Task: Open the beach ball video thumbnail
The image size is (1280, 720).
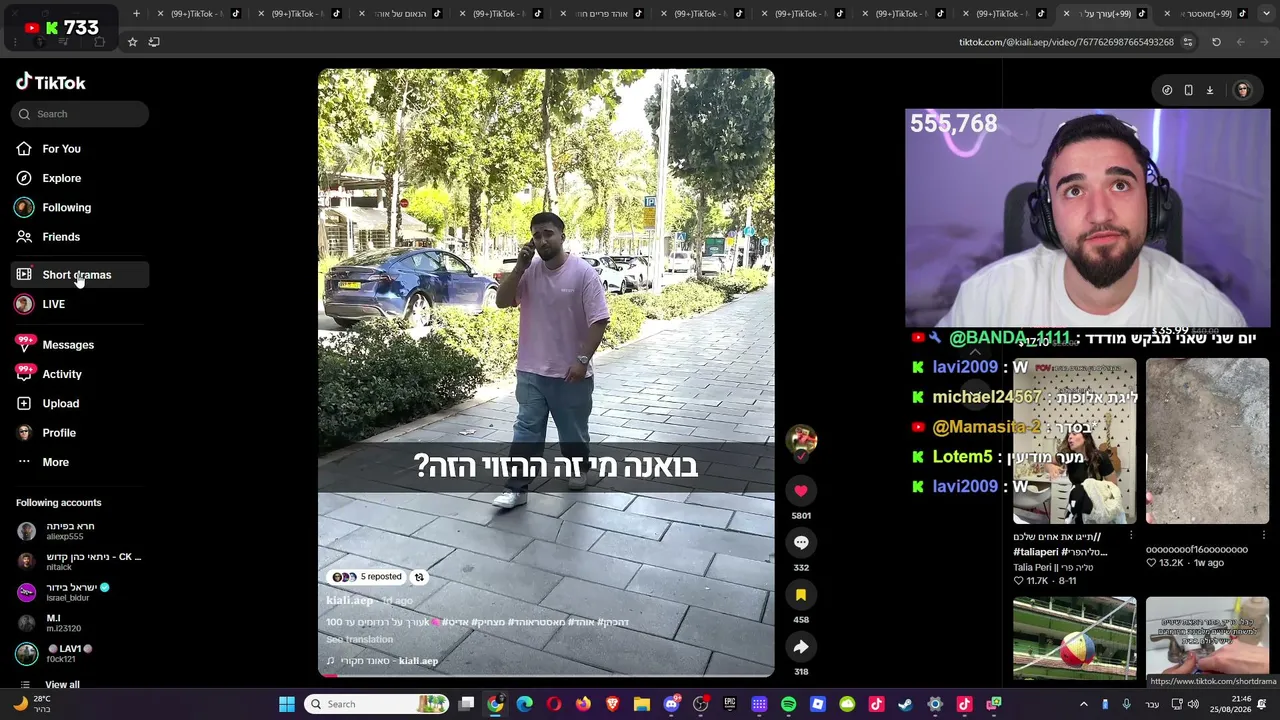Action: click(1074, 638)
